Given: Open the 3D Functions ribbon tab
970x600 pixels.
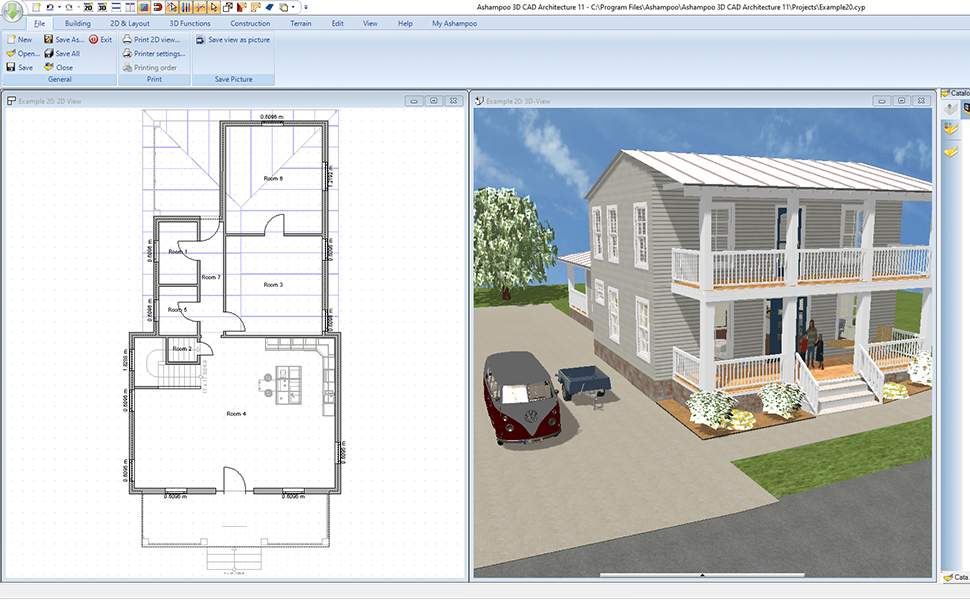Looking at the screenshot, I should pyautogui.click(x=190, y=23).
